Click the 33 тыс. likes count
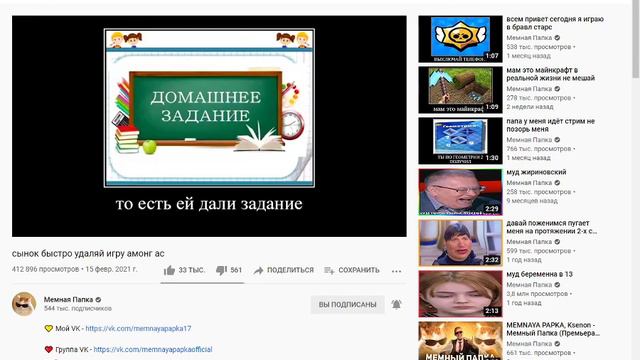The image size is (640, 360). [191, 270]
